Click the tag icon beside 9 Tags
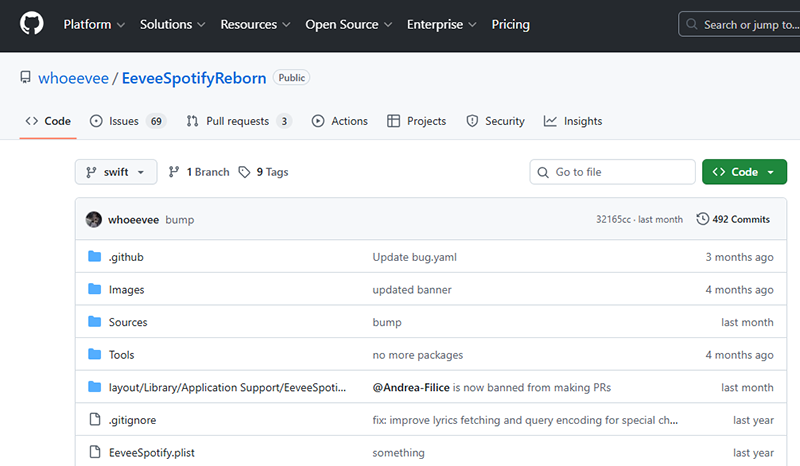 coord(244,172)
